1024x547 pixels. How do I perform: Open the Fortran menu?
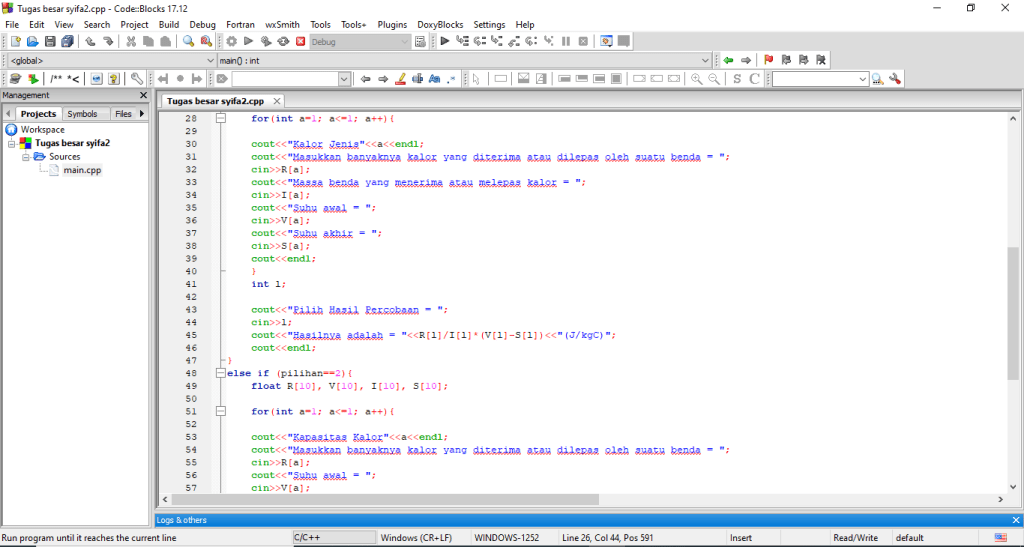(x=240, y=24)
